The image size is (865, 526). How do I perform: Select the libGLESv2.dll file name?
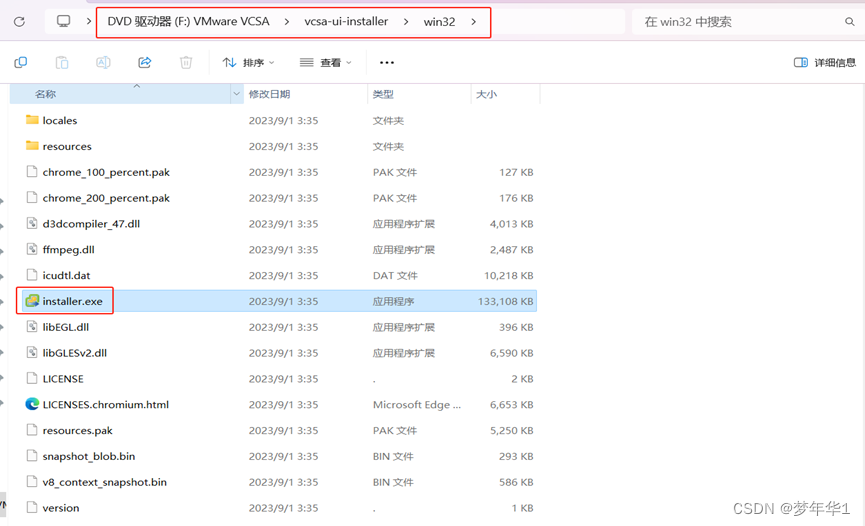(x=74, y=353)
